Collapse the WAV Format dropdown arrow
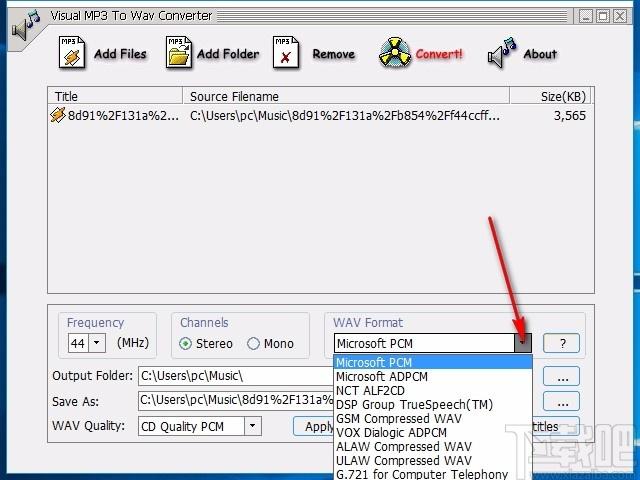The height and width of the screenshot is (480, 640). point(523,343)
